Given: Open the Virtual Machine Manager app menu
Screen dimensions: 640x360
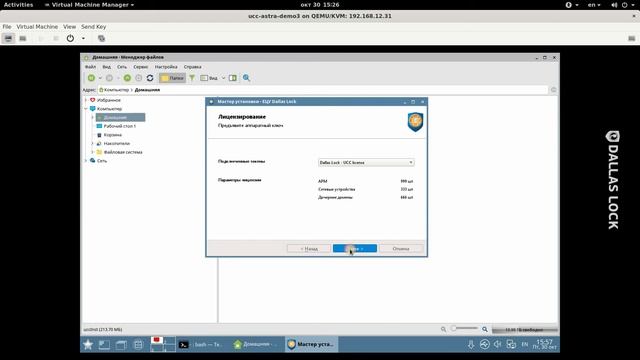Looking at the screenshot, I should (89, 5).
